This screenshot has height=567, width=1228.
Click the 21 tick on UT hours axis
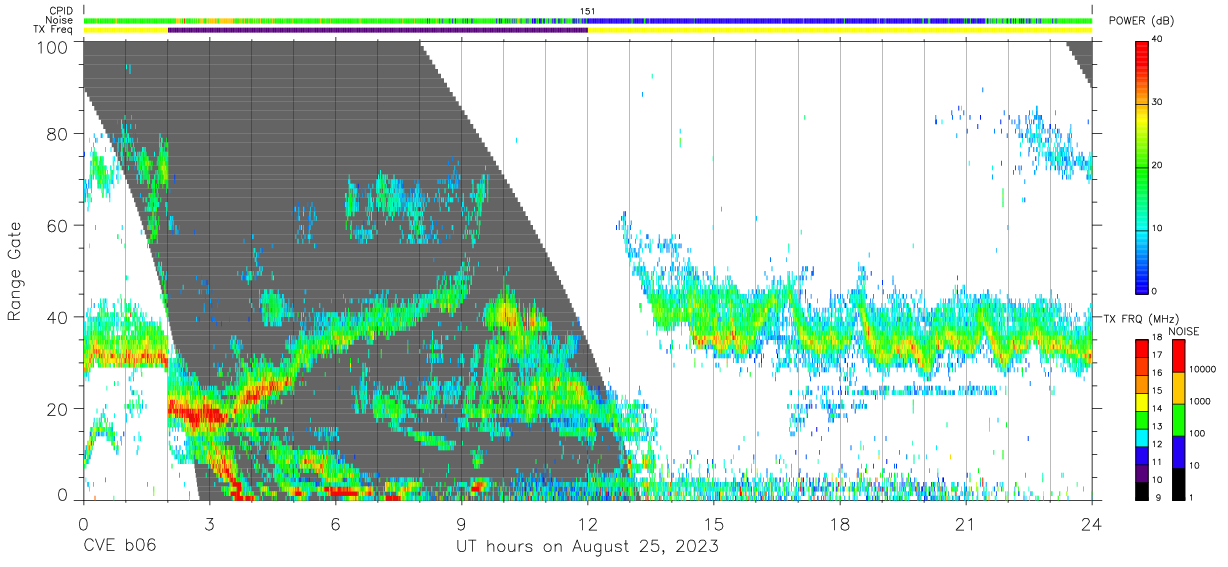(966, 523)
